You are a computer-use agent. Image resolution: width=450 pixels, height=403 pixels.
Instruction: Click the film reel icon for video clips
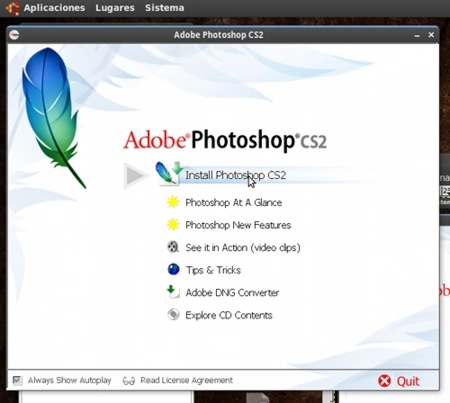pyautogui.click(x=173, y=247)
